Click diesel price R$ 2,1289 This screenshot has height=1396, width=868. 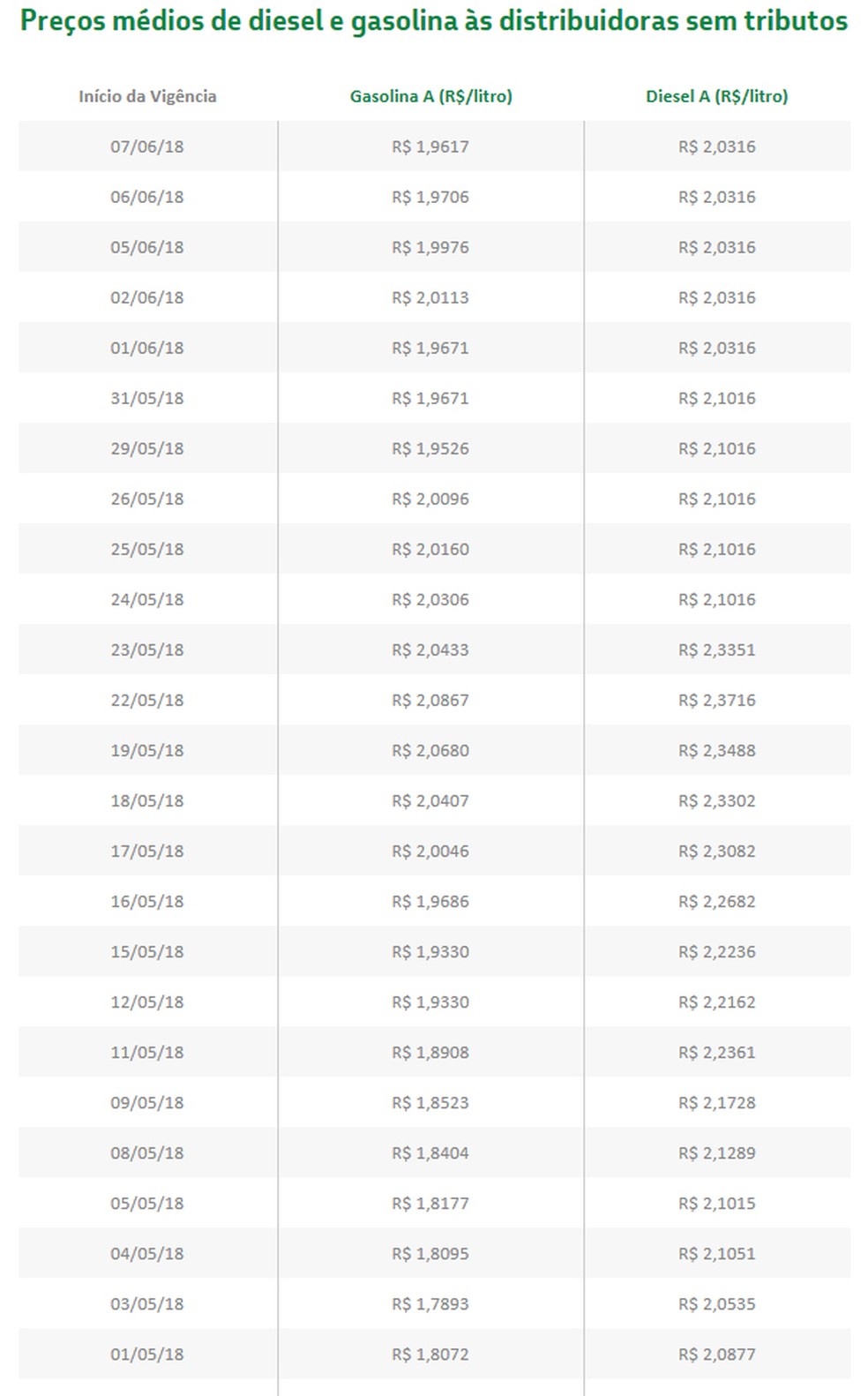pos(716,1152)
